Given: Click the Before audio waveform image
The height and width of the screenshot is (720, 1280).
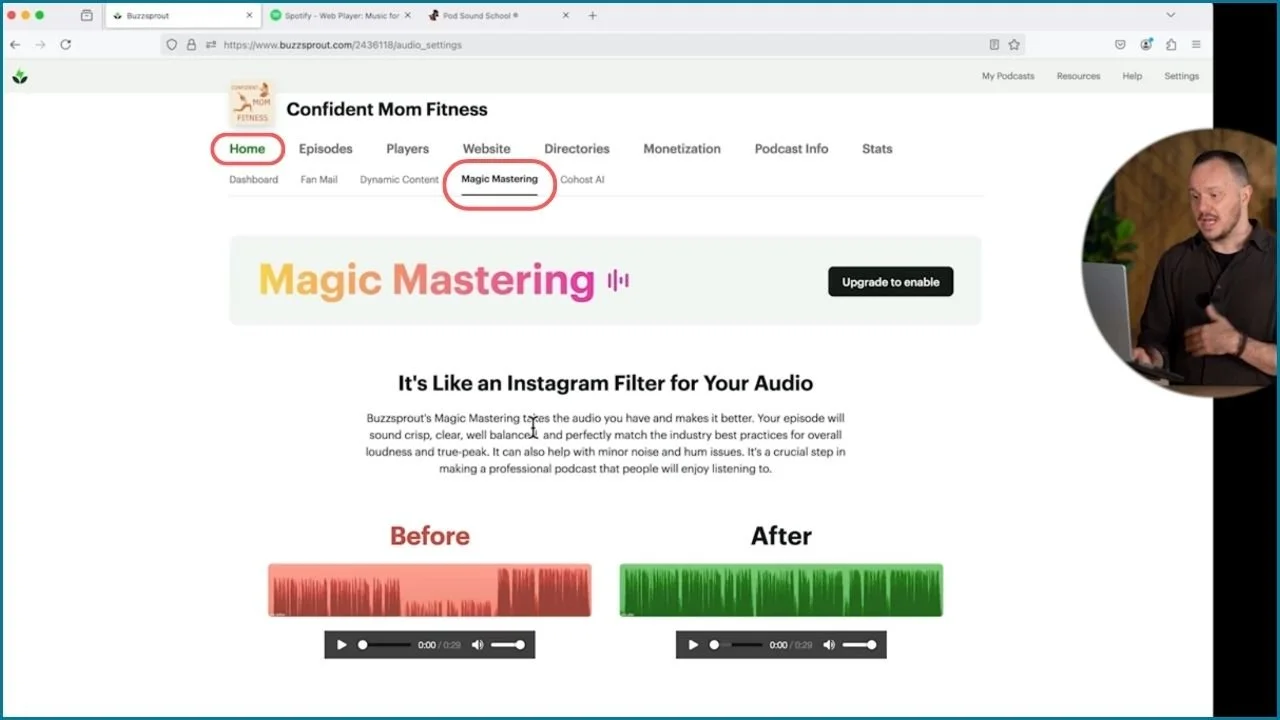Looking at the screenshot, I should 430,590.
